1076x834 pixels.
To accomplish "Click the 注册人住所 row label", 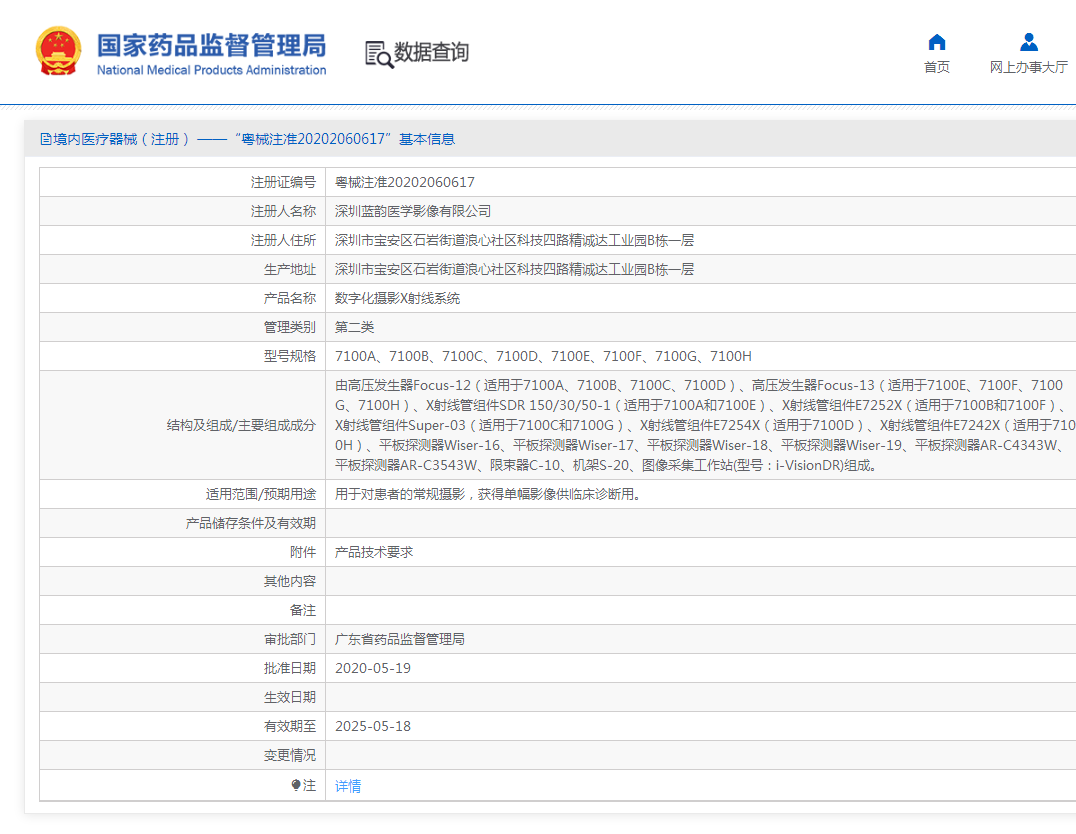I will 283,240.
